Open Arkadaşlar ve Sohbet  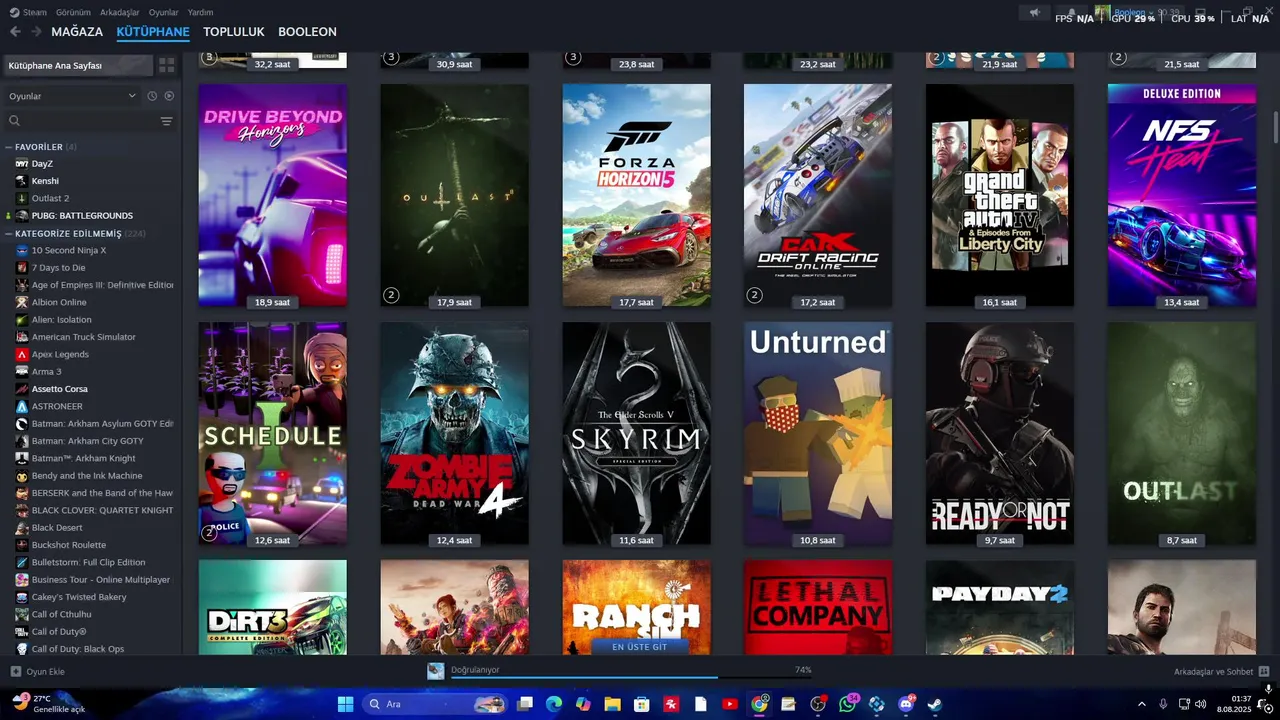coord(1213,672)
